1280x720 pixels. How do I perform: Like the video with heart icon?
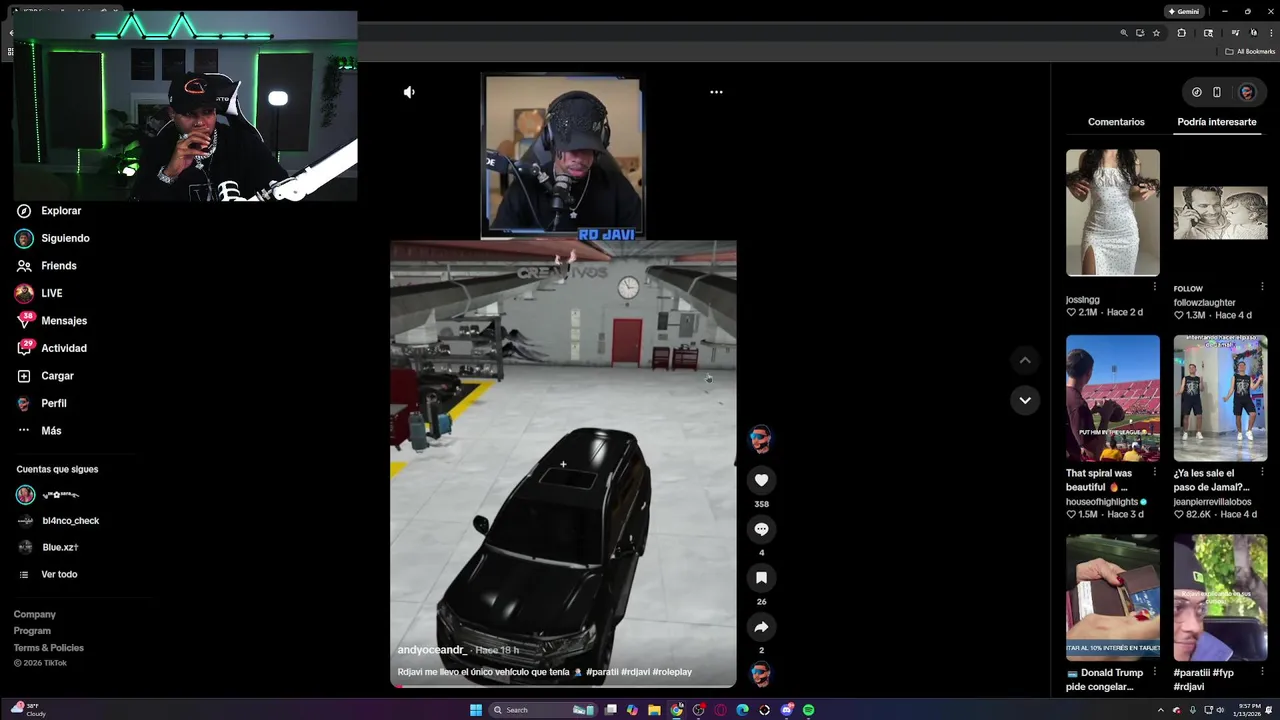(x=761, y=480)
